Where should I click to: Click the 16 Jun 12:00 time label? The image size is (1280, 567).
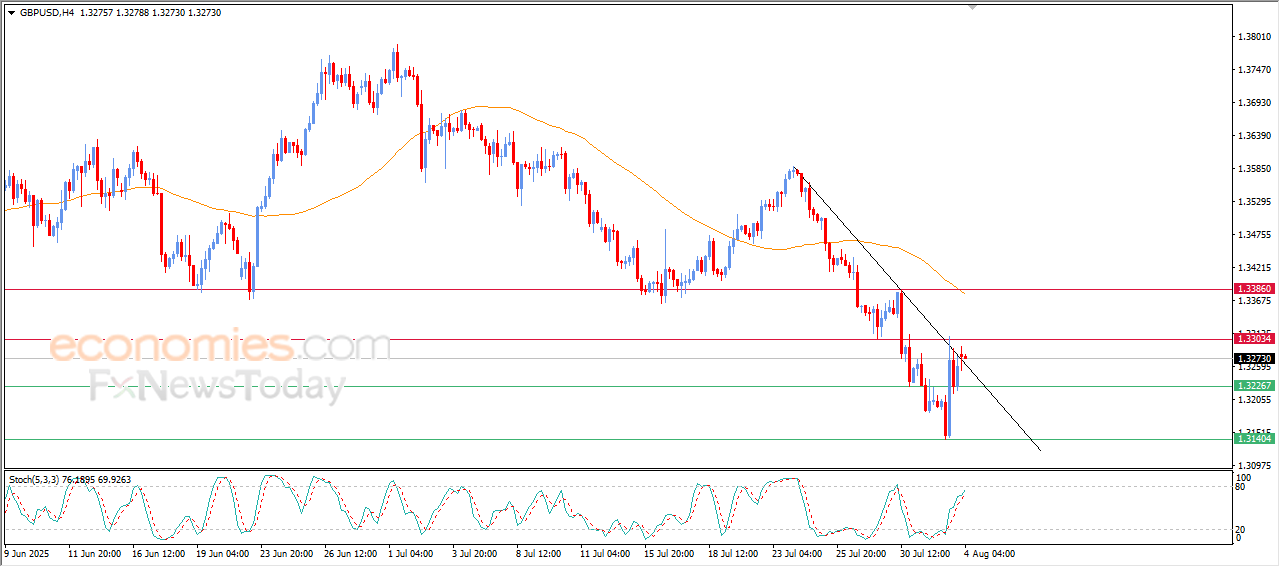click(158, 552)
